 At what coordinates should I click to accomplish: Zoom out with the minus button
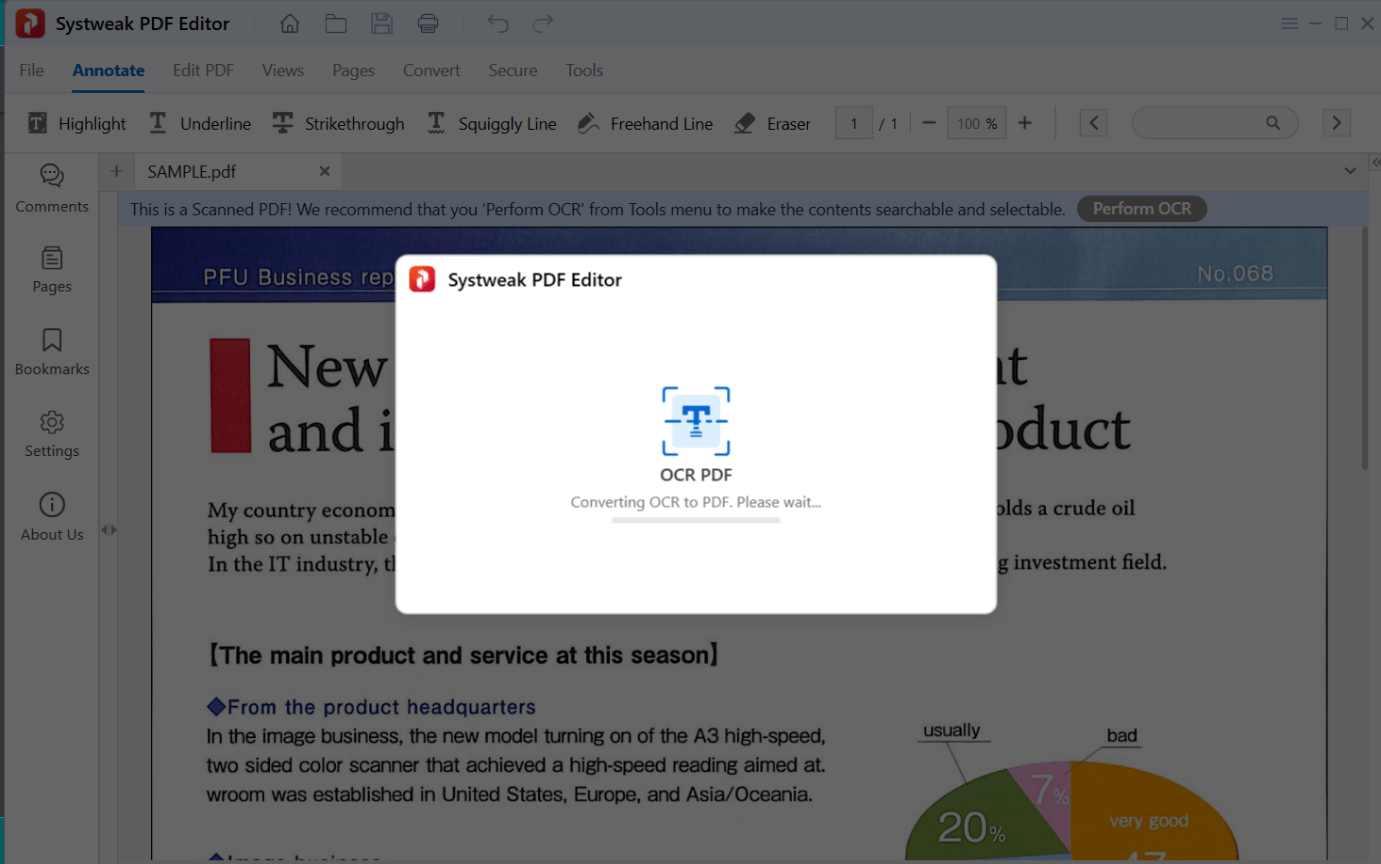point(929,123)
